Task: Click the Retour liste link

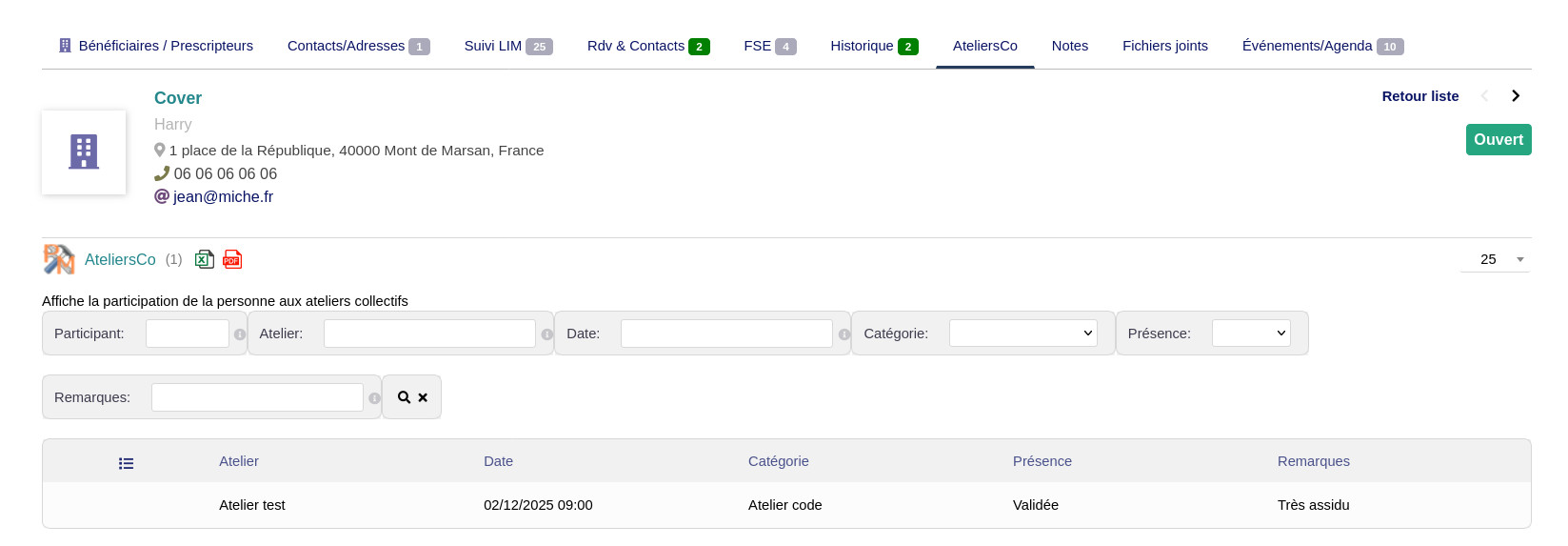Action: point(1419,96)
